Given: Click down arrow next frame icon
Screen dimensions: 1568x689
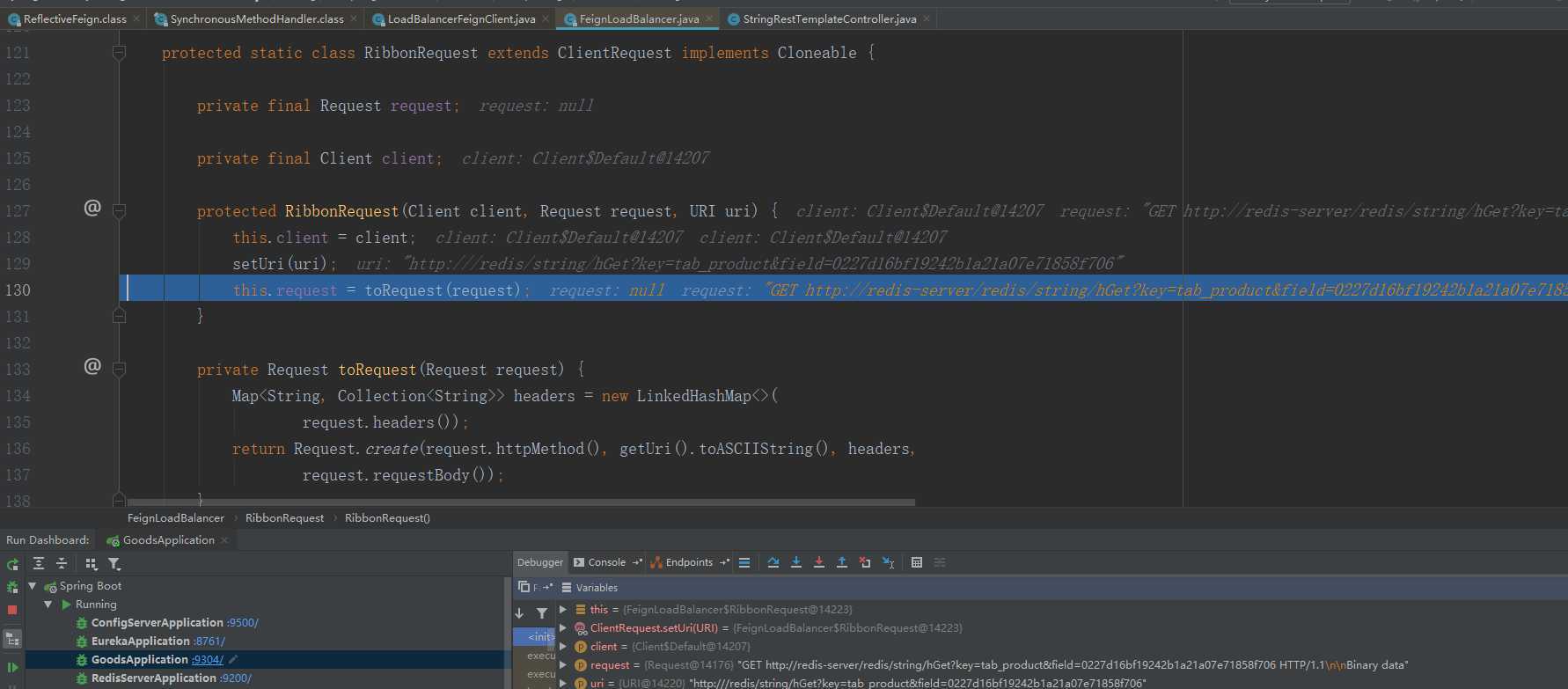Looking at the screenshot, I should pos(520,613).
